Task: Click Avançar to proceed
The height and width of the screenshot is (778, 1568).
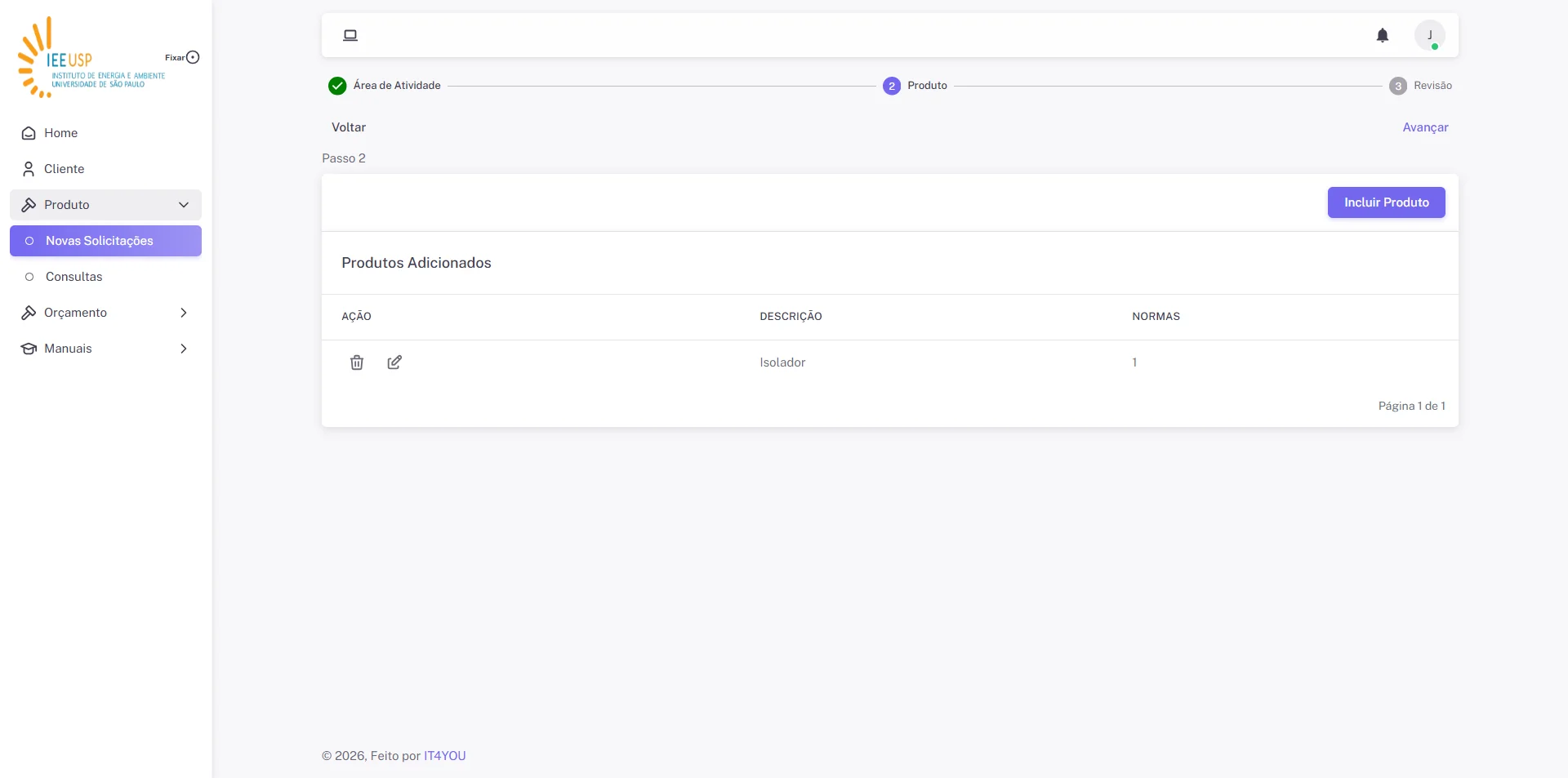Action: coord(1425,127)
